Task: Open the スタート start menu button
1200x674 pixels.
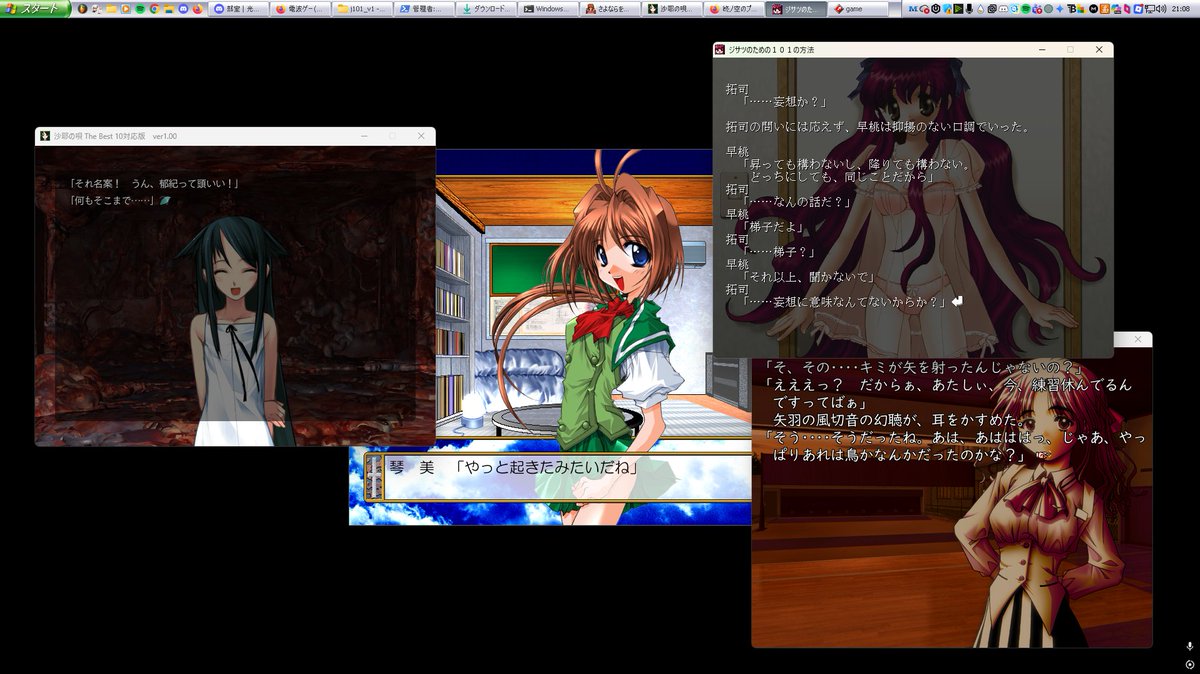Action: tap(35, 9)
